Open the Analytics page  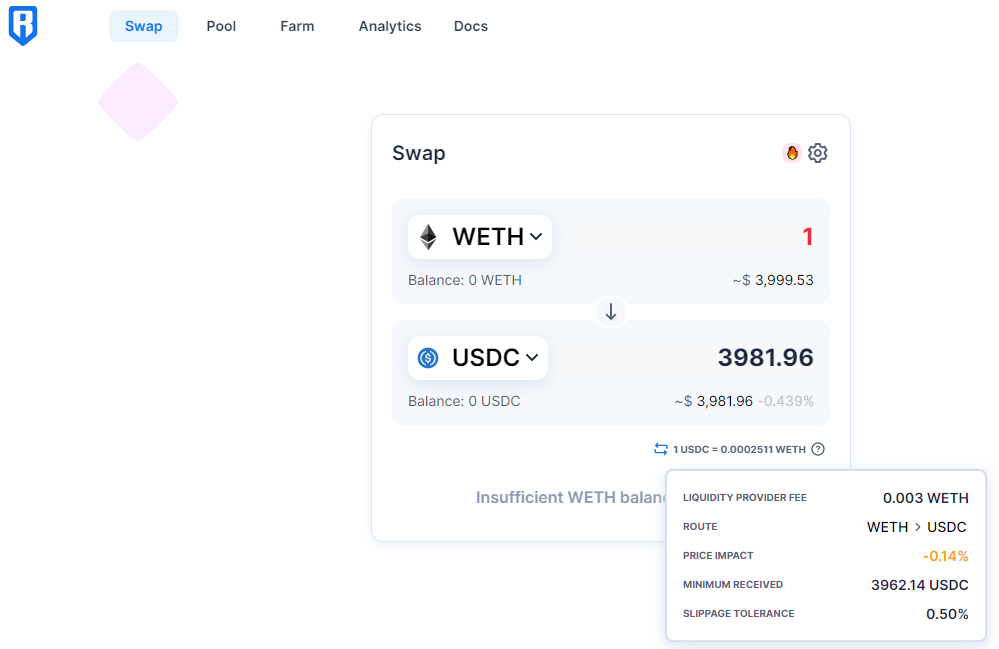pyautogui.click(x=390, y=26)
